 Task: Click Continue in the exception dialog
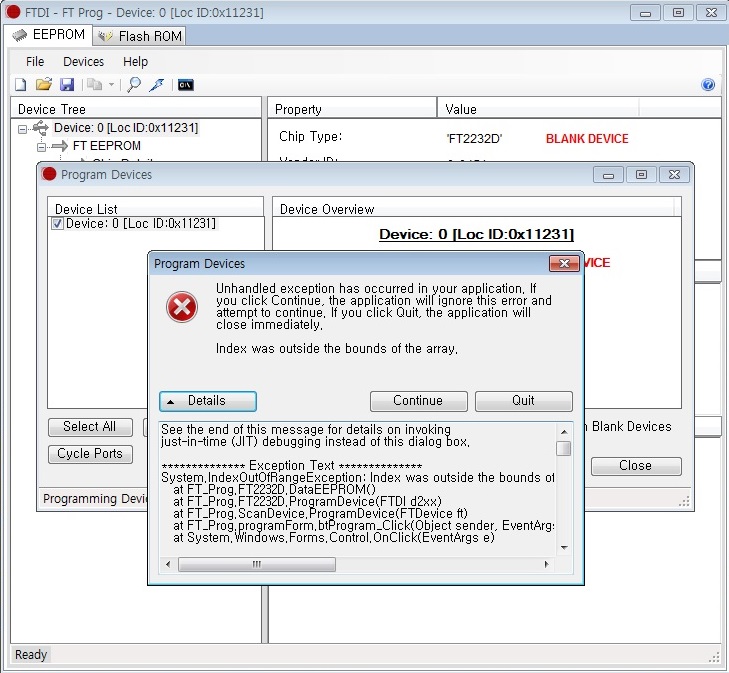pos(418,401)
